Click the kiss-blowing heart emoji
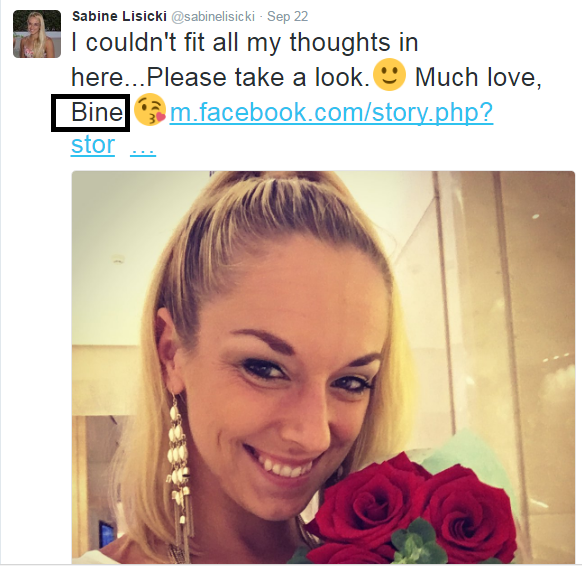This screenshot has width=582, height=566. (x=150, y=109)
